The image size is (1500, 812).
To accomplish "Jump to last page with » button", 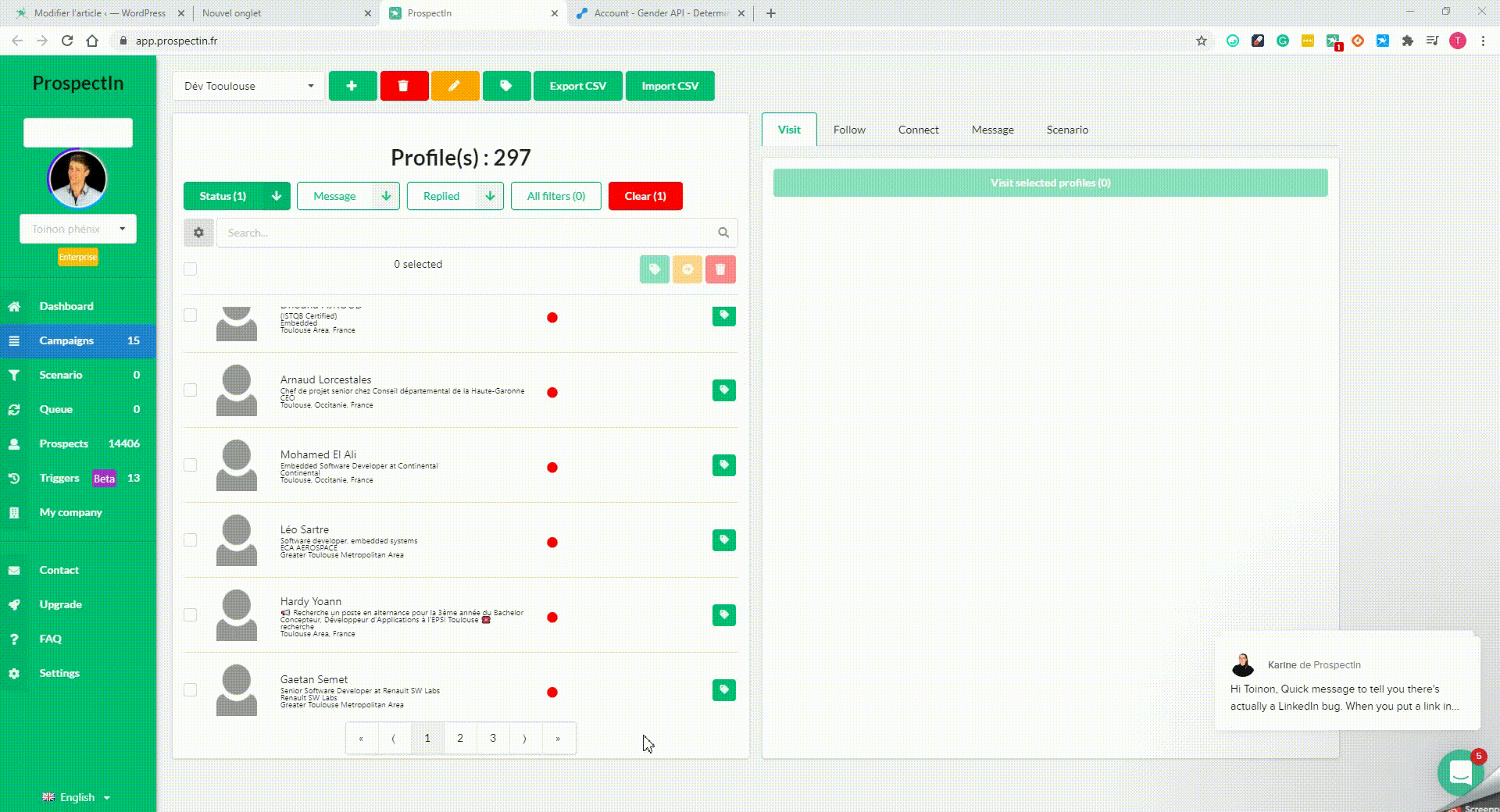I will [x=558, y=738].
